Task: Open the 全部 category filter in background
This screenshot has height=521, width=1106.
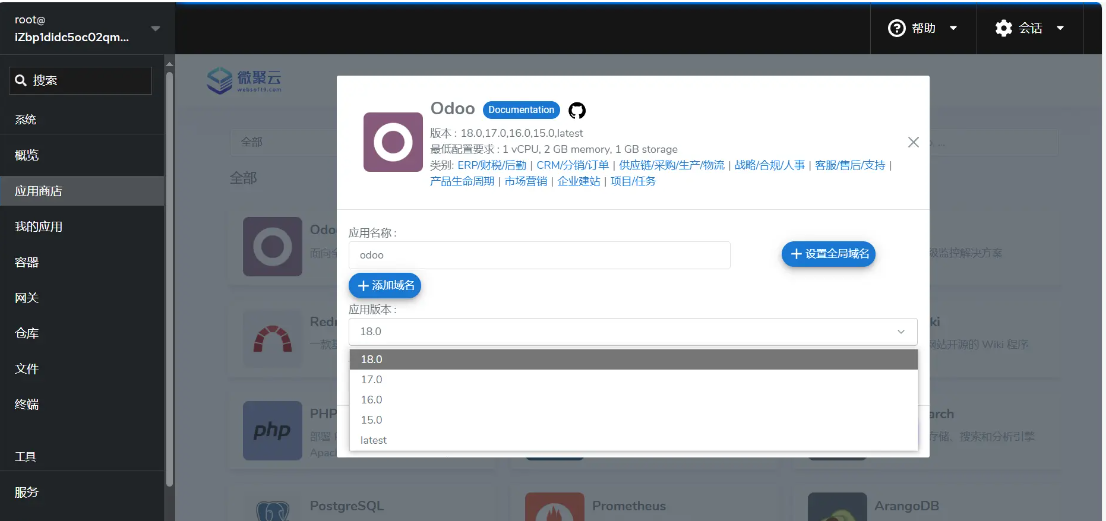Action: [x=282, y=142]
